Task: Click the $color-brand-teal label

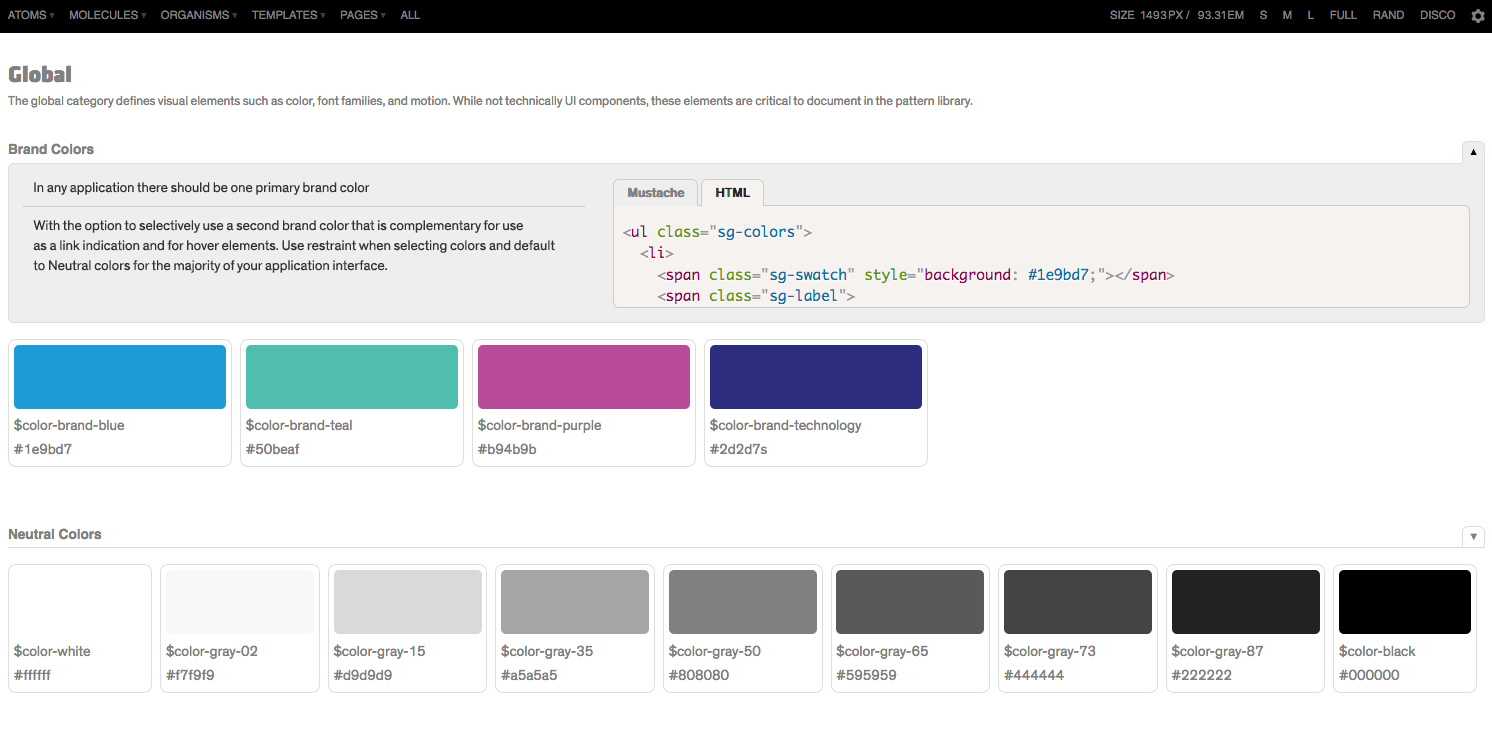Action: tap(299, 425)
